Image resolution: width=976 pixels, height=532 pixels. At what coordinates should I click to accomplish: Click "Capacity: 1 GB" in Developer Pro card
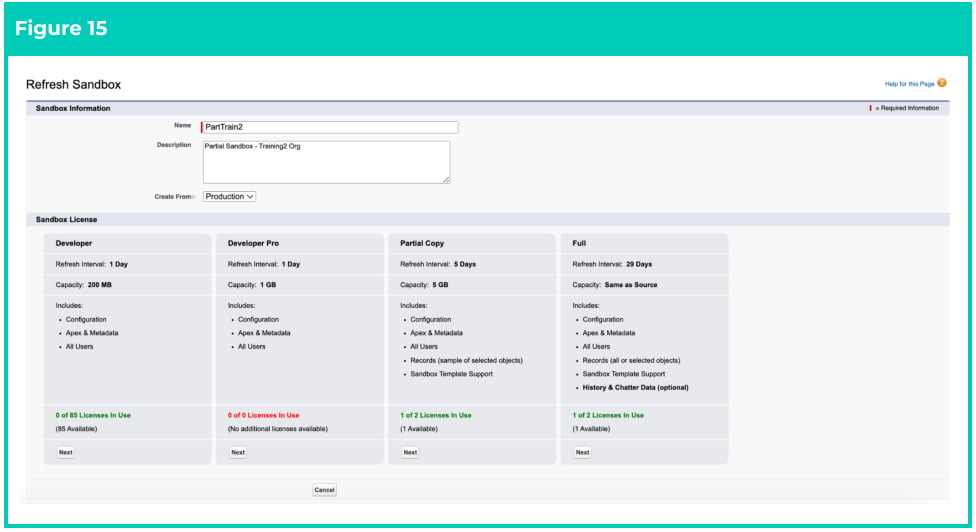point(252,285)
